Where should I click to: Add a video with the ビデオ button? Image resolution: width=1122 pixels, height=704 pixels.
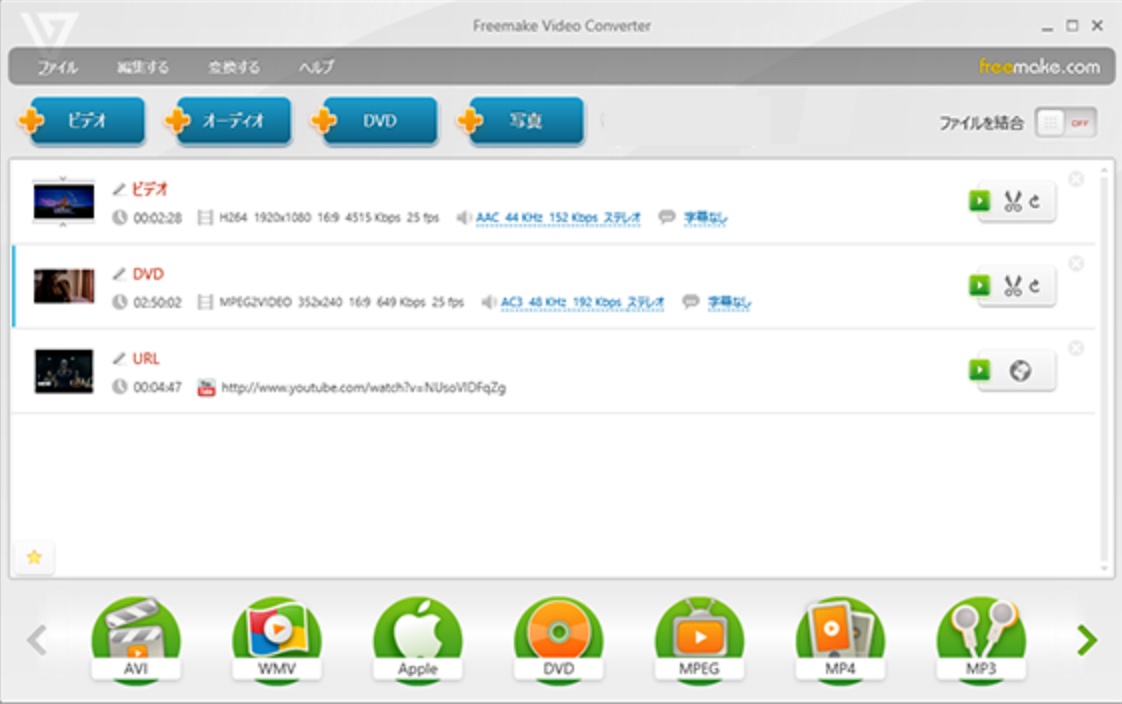click(82, 121)
